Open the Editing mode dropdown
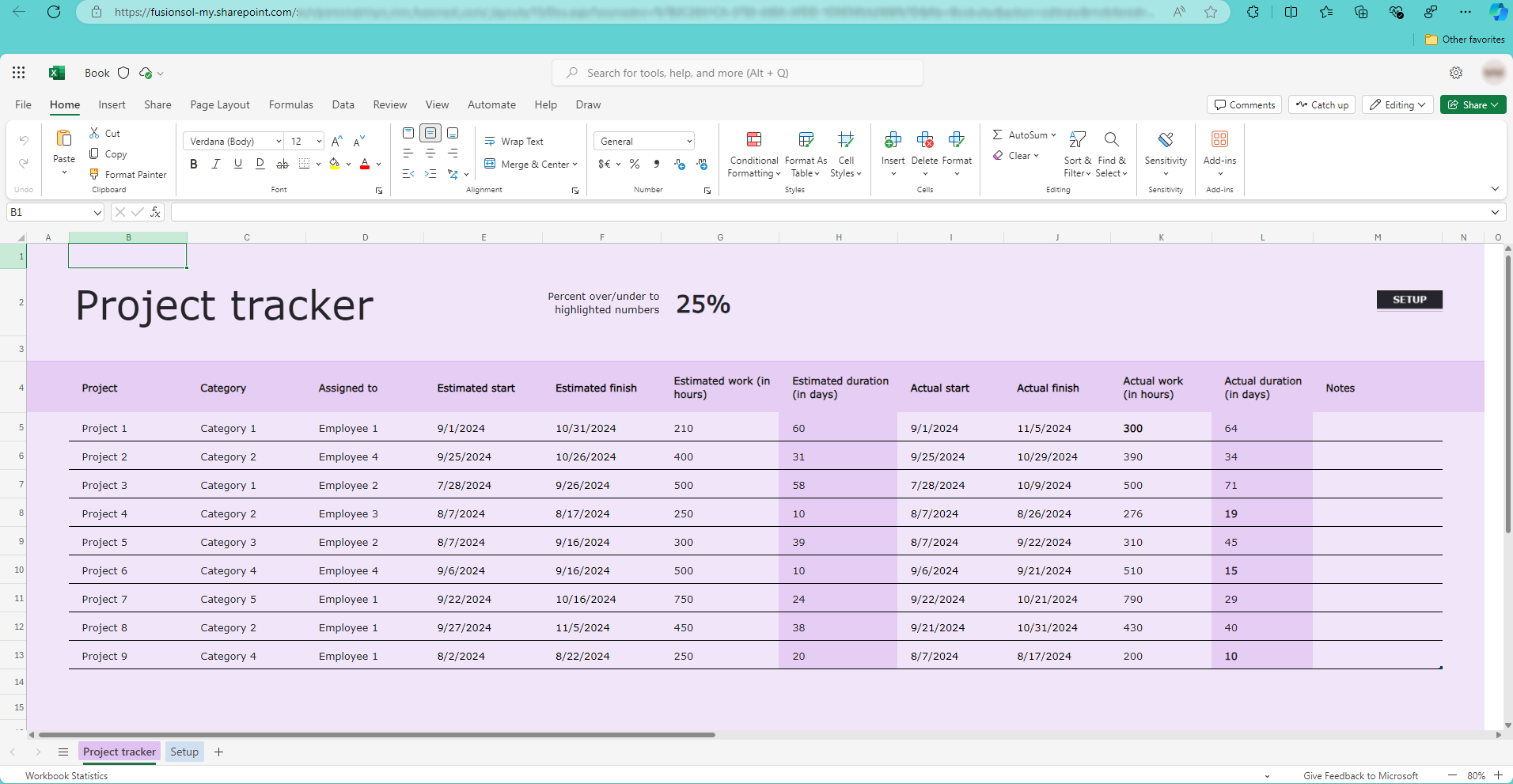The image size is (1513, 784). 1397,104
